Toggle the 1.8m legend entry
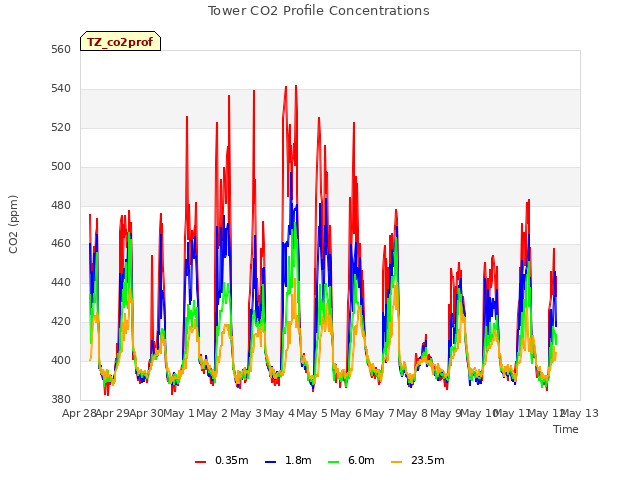The width and height of the screenshot is (640, 480). [x=288, y=460]
